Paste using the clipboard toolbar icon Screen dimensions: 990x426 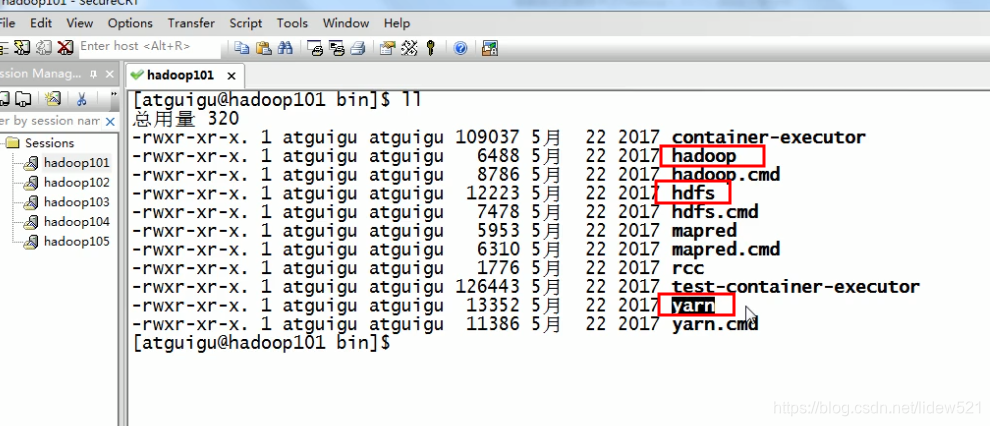tap(263, 47)
